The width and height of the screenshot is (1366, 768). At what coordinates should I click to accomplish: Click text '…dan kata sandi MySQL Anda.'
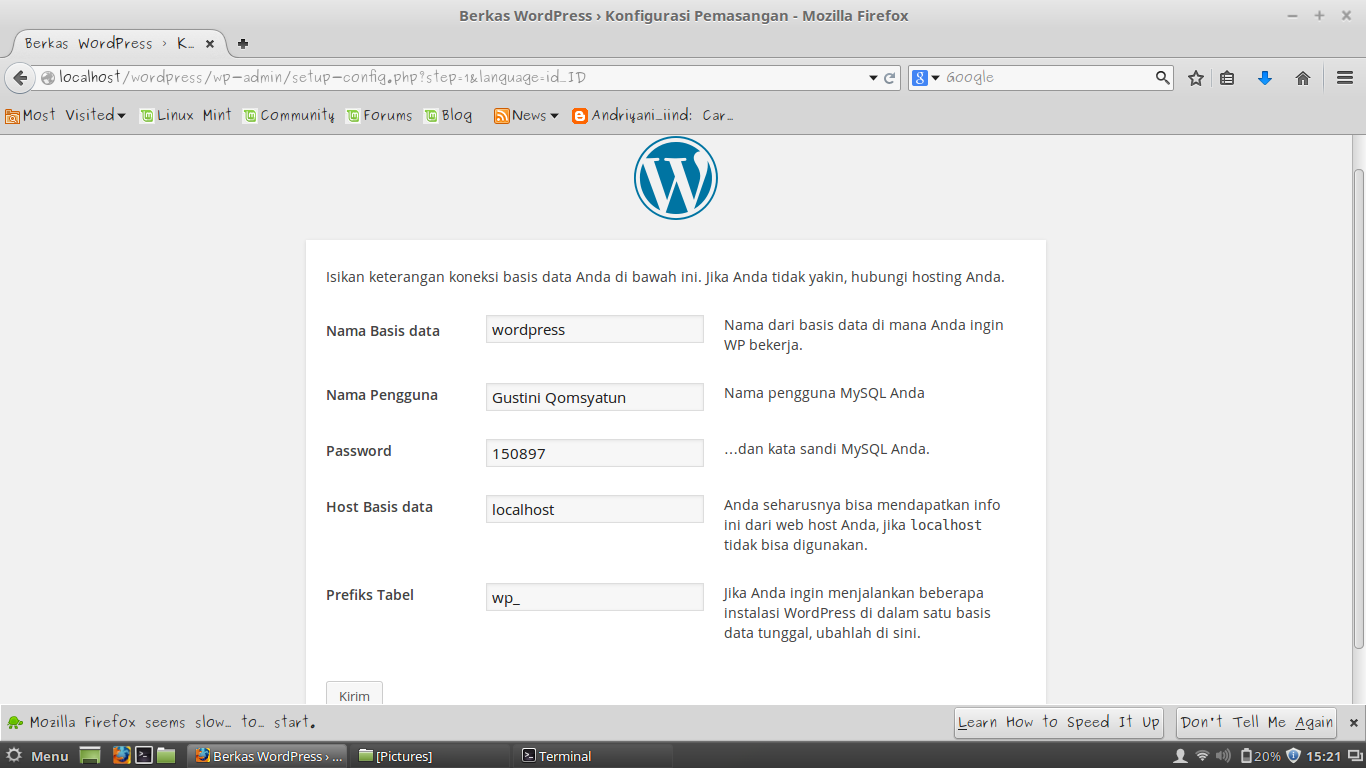pyautogui.click(x=827, y=449)
